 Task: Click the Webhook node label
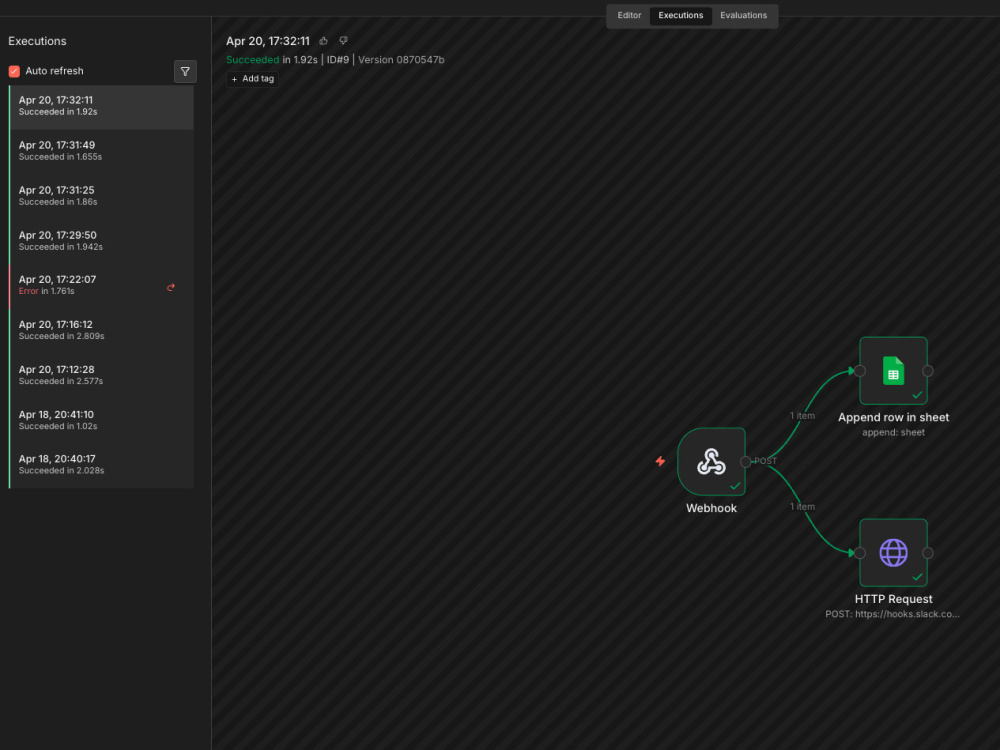click(x=711, y=508)
